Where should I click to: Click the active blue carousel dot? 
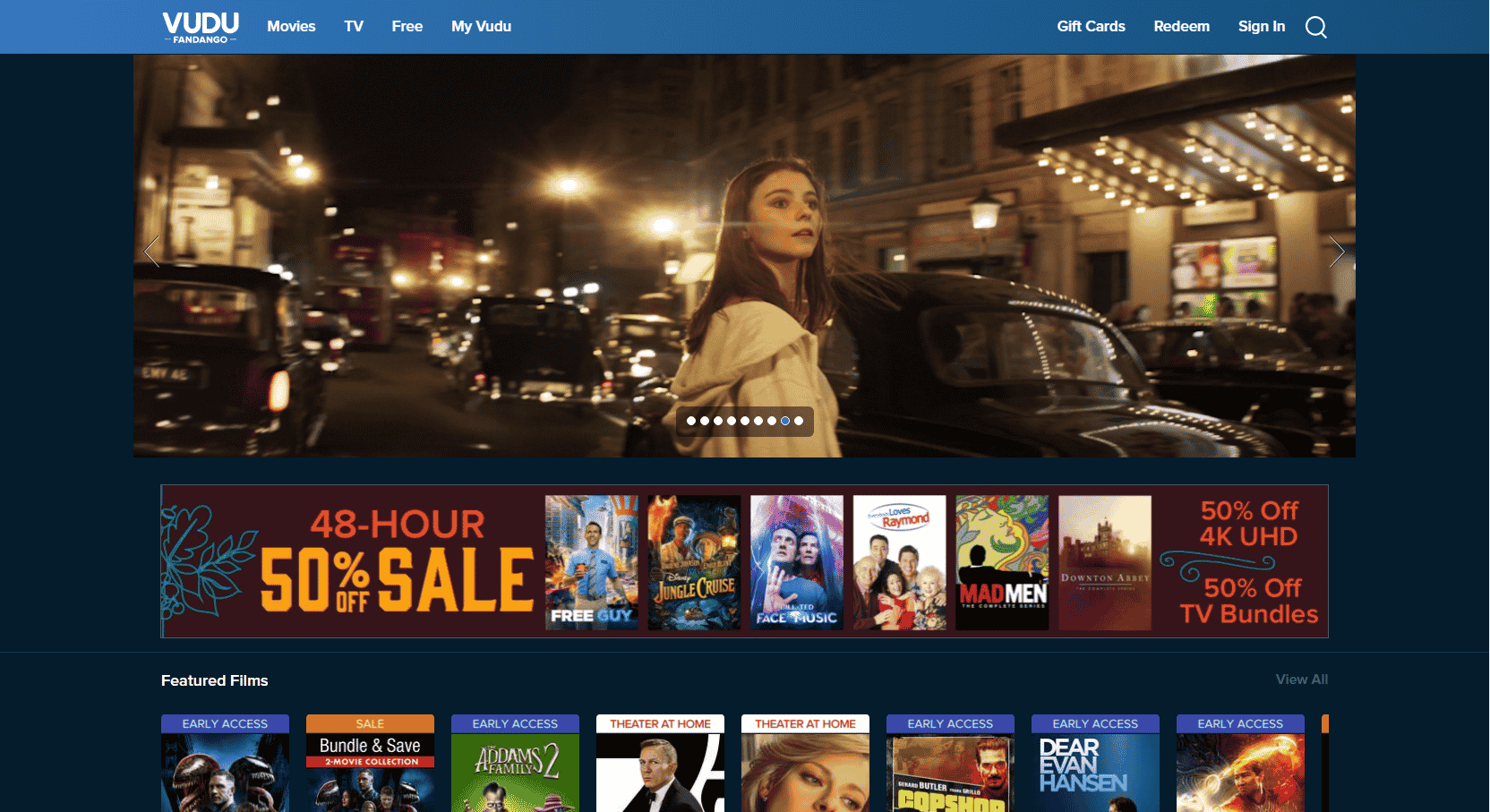[x=785, y=421]
